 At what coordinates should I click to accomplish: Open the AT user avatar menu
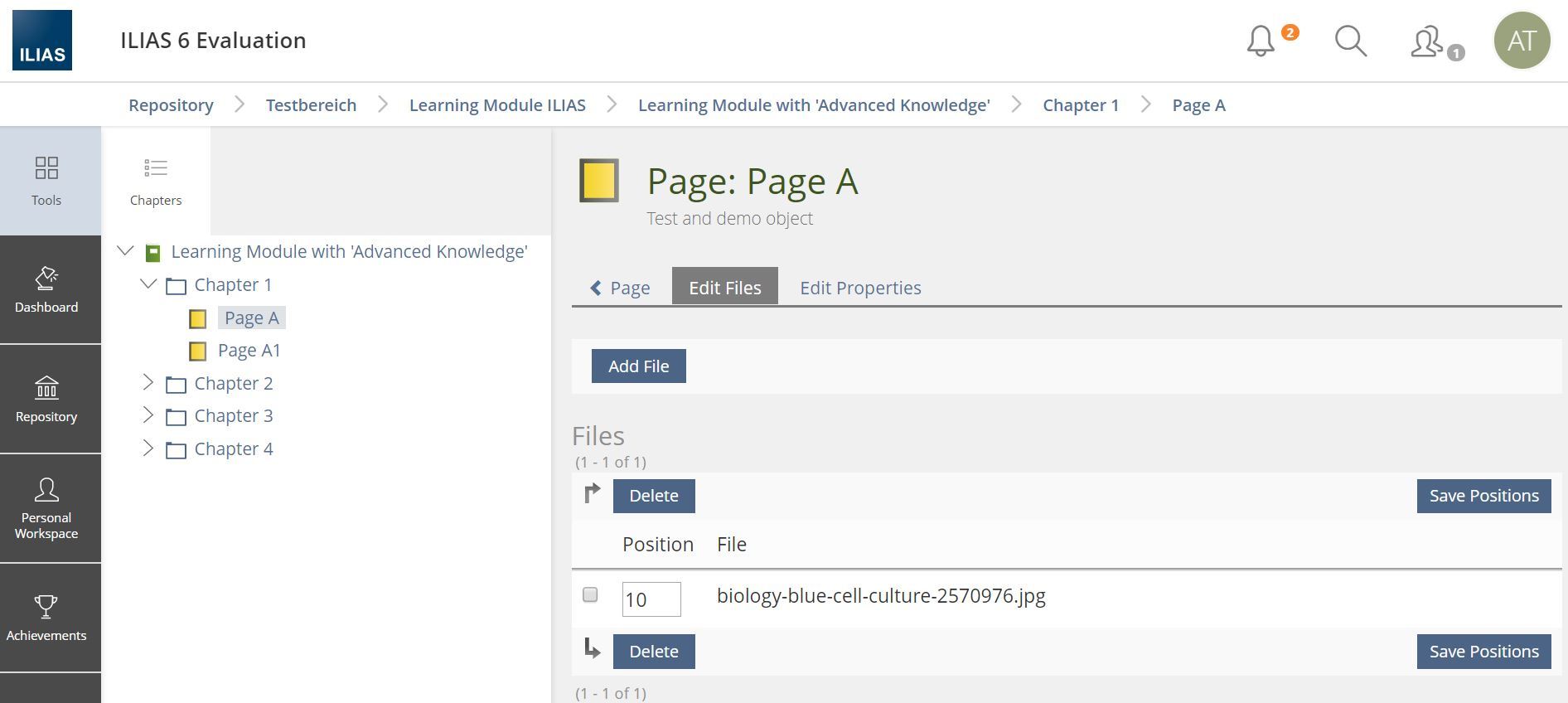coord(1522,41)
